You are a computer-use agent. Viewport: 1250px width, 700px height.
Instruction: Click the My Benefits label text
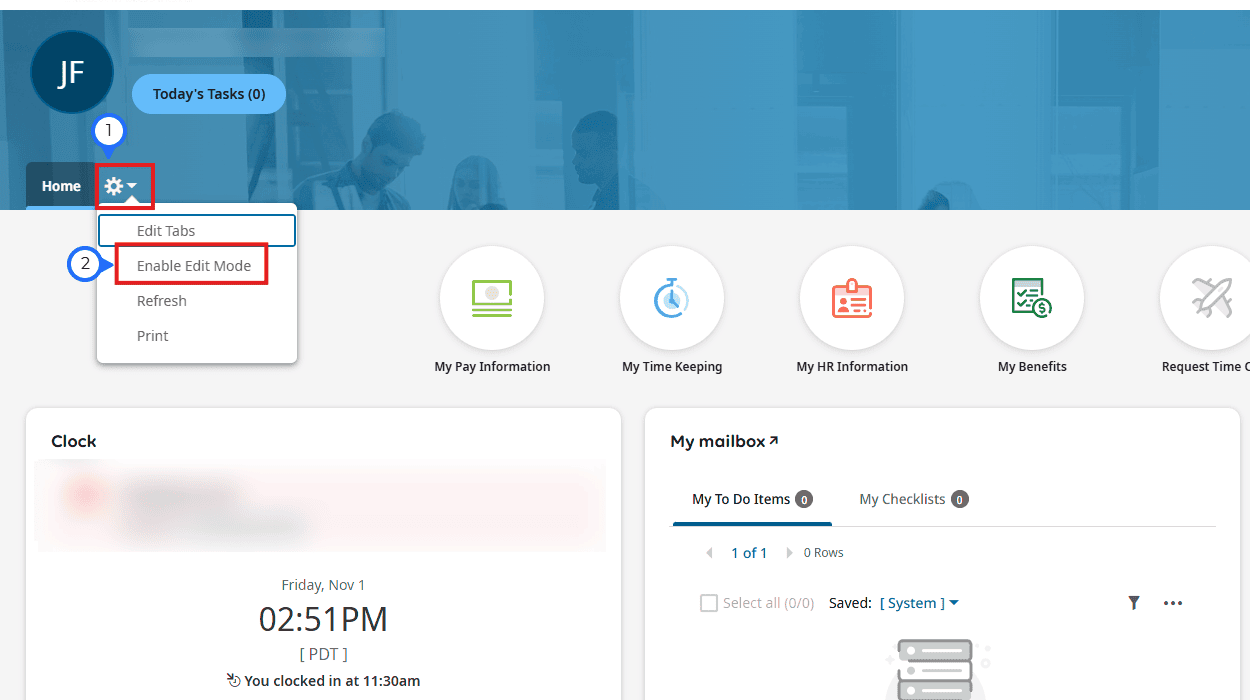[1032, 367]
